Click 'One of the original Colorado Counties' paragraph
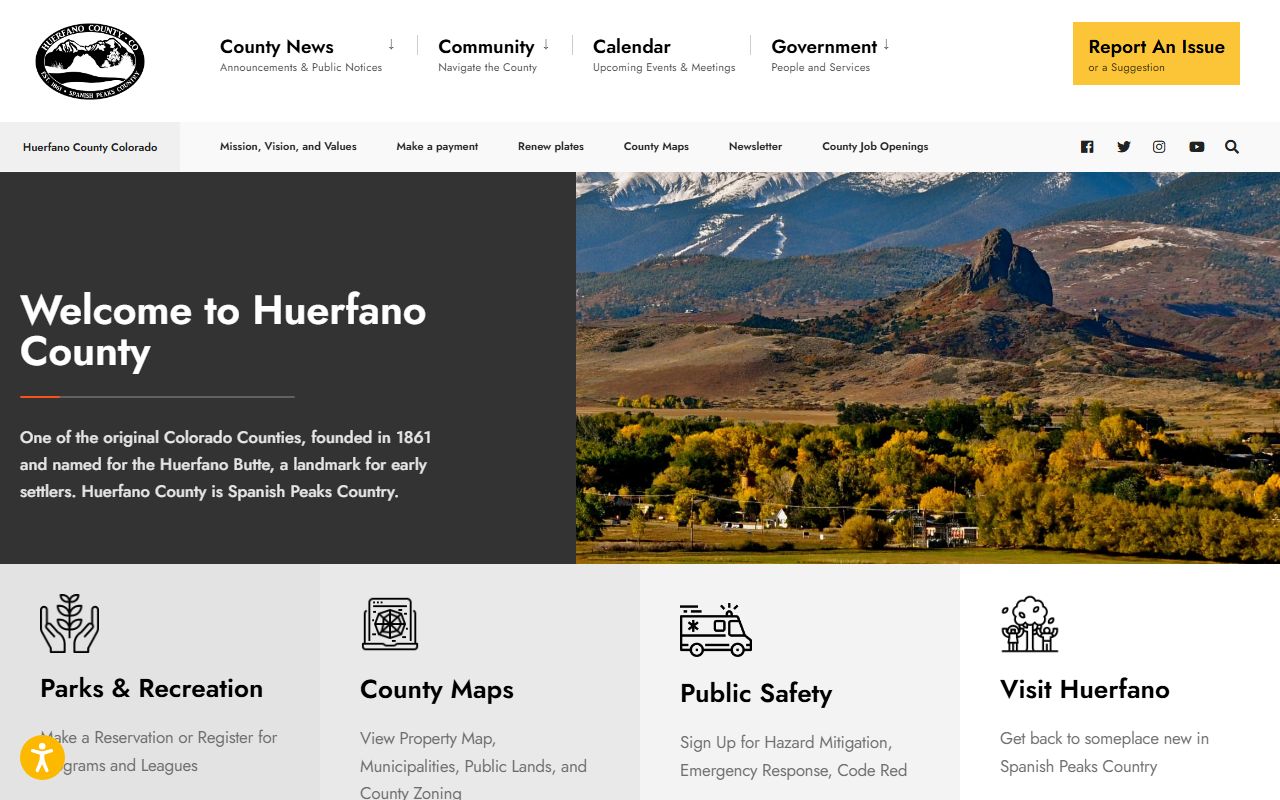Screen dimensions: 1280x800 click(226, 464)
